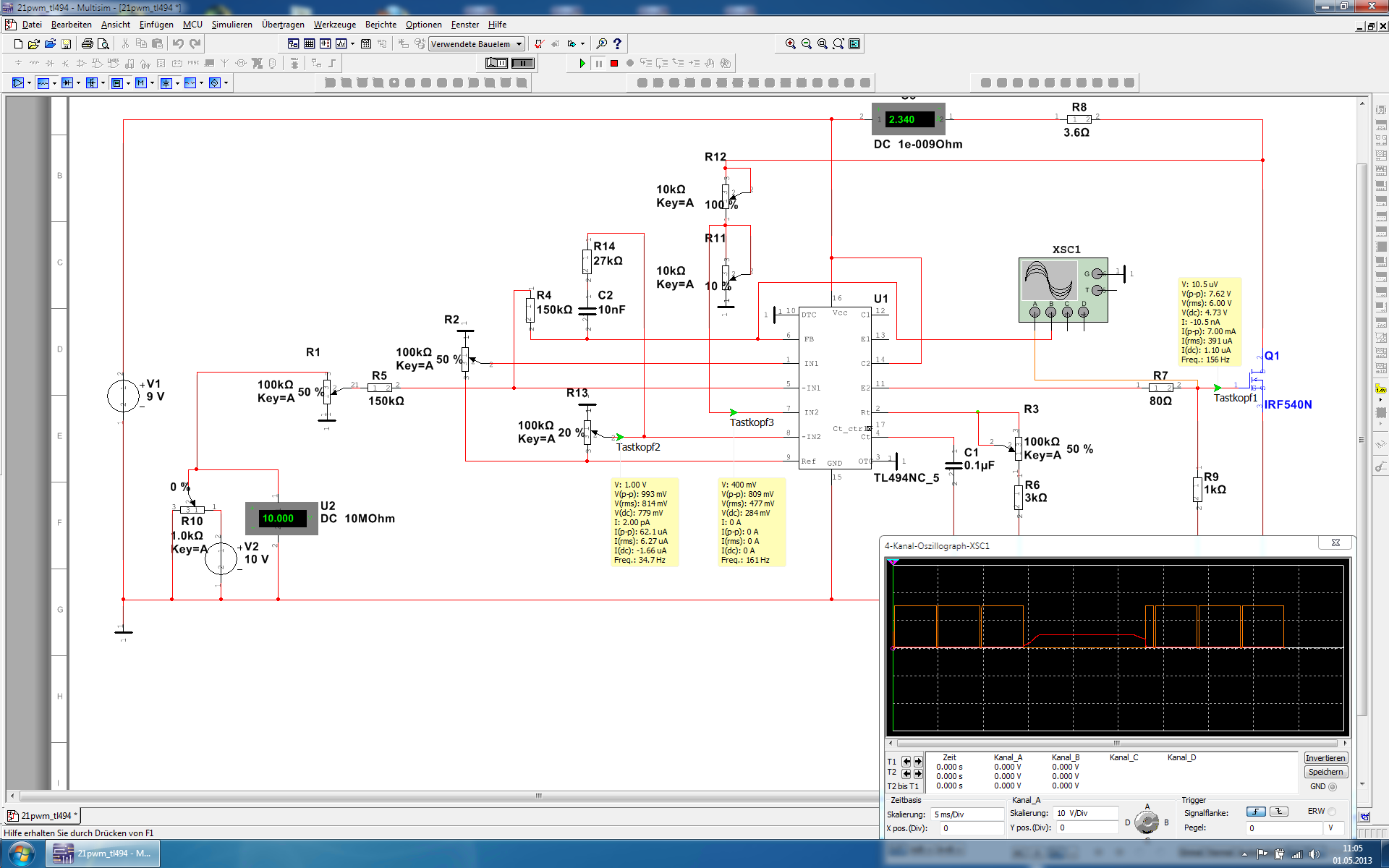Run the electrical rules check
1389x868 pixels.
539,44
